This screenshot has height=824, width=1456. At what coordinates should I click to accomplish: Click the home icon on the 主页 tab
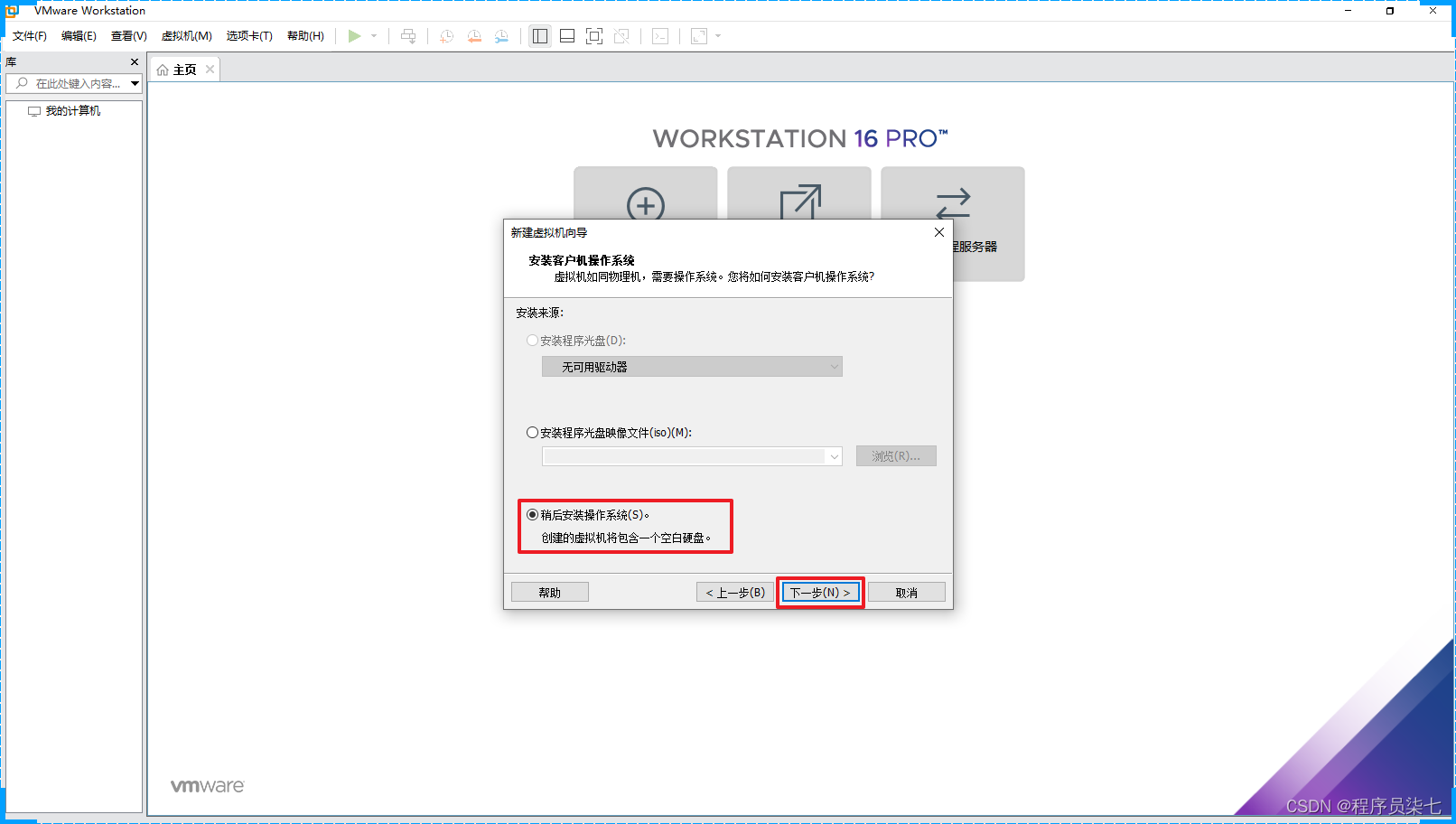[163, 70]
